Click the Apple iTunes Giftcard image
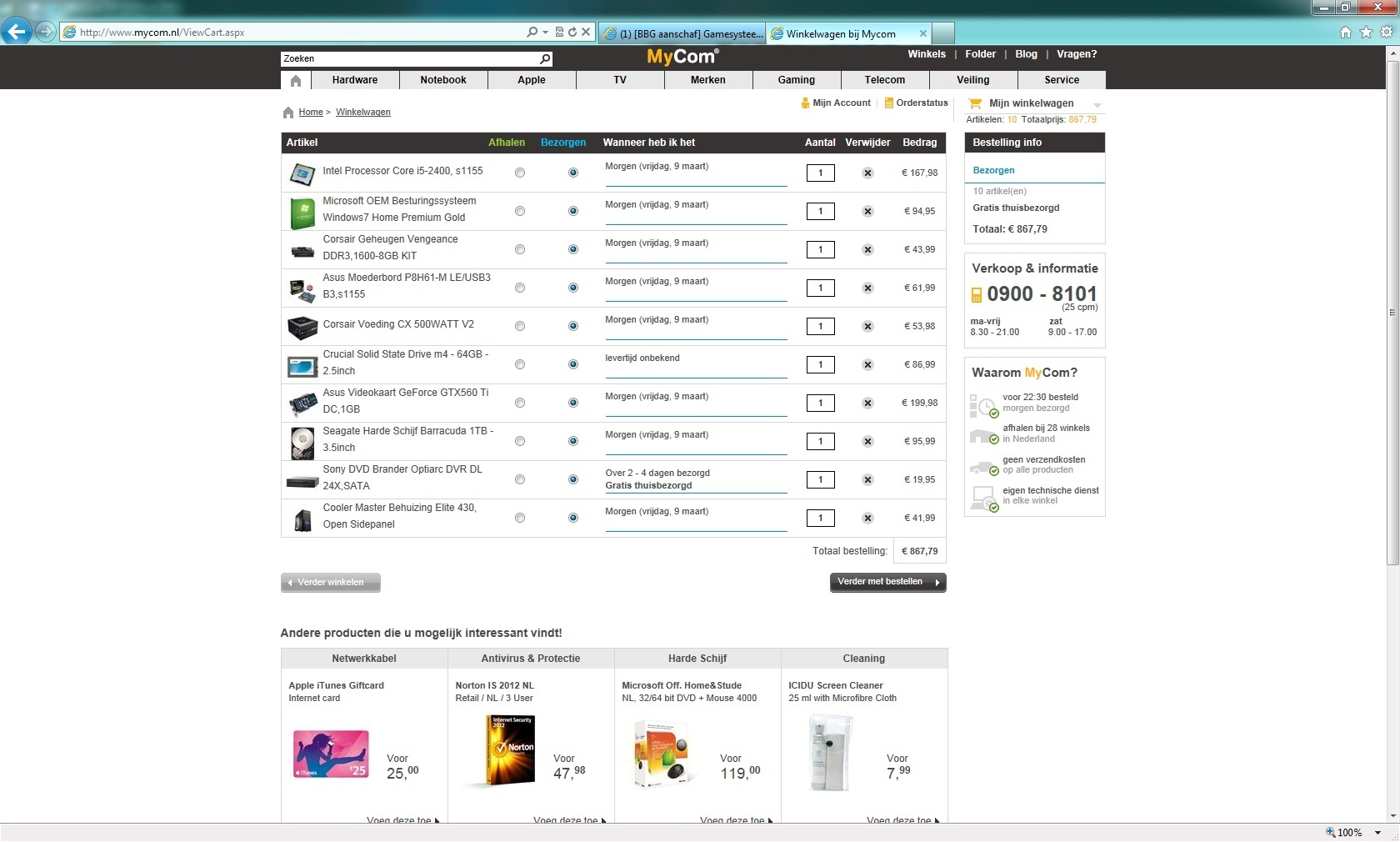Viewport: 1400px width, 842px height. [x=331, y=754]
